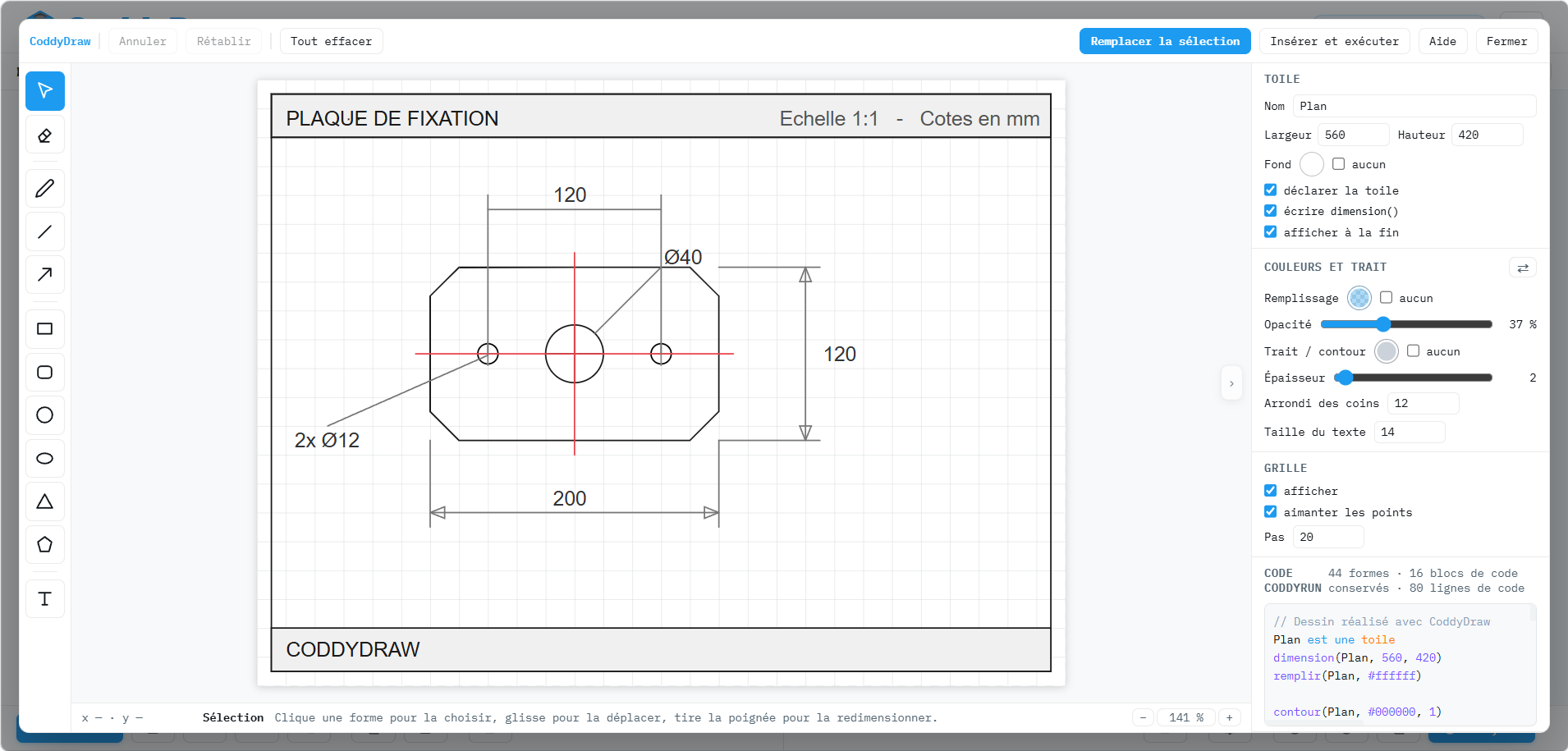1568x751 pixels.
Task: Select the rectangle shape tool
Action: (x=45, y=329)
